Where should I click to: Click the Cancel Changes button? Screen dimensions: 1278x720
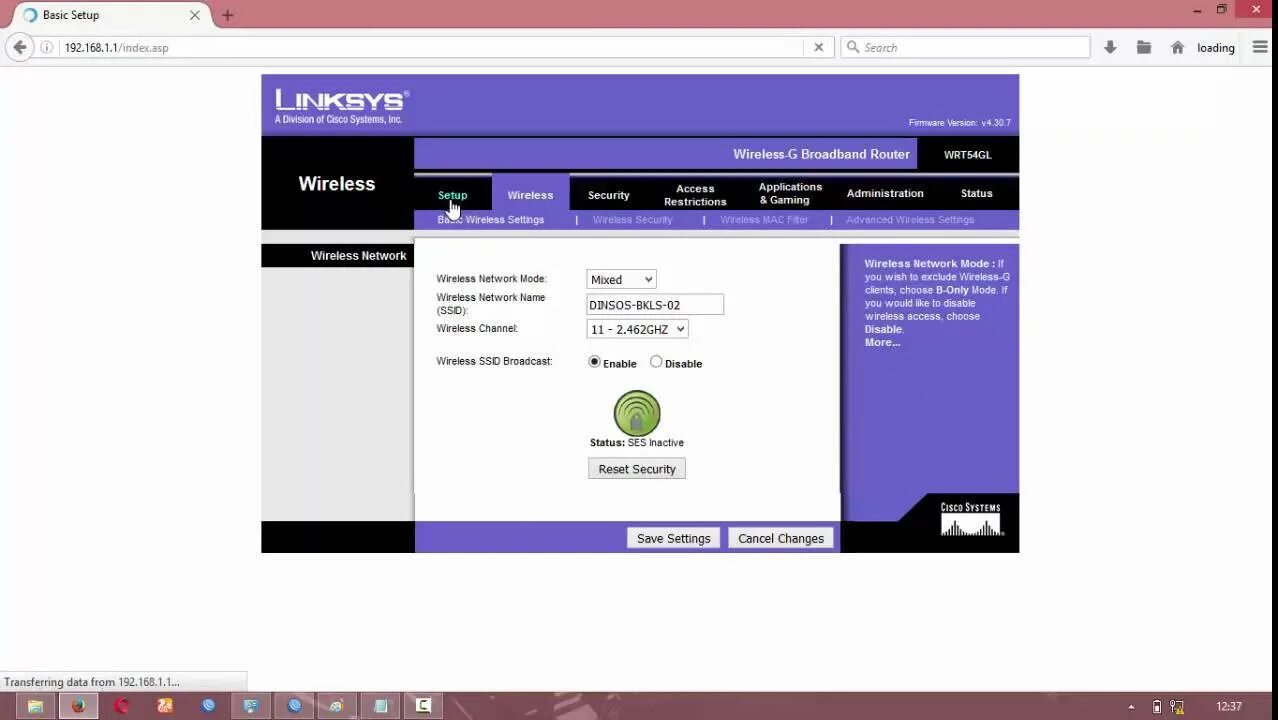[781, 538]
